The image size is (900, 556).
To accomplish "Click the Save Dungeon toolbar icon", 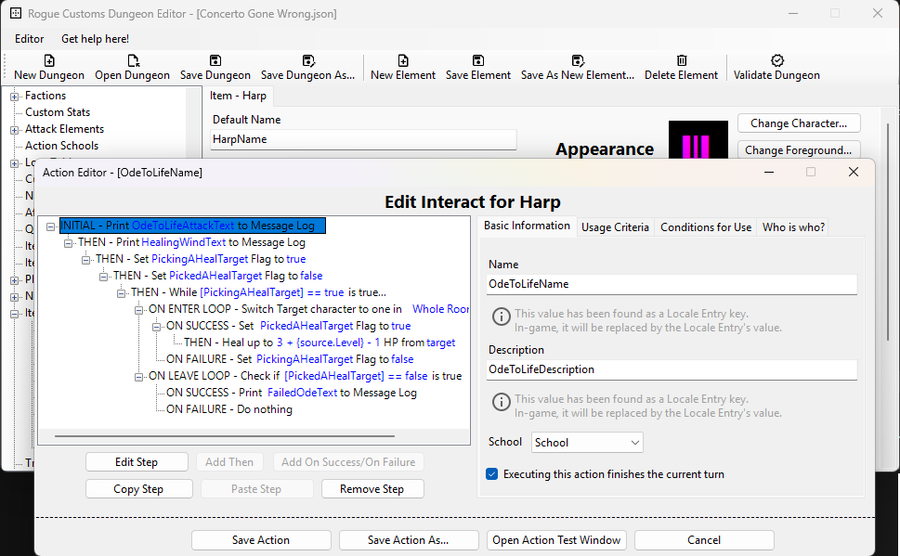I will point(215,61).
